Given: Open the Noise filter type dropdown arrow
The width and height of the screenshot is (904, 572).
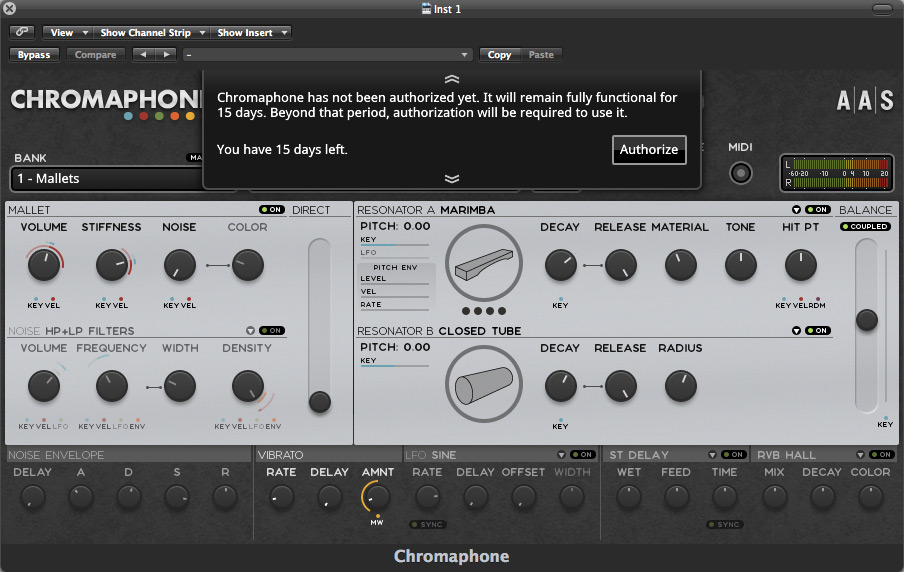Looking at the screenshot, I should click(x=250, y=330).
